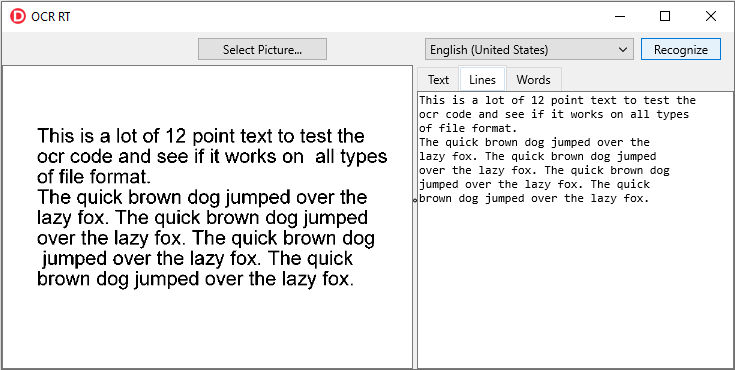The image size is (735, 370).
Task: Maximize the OCR RT window
Action: coord(665,16)
